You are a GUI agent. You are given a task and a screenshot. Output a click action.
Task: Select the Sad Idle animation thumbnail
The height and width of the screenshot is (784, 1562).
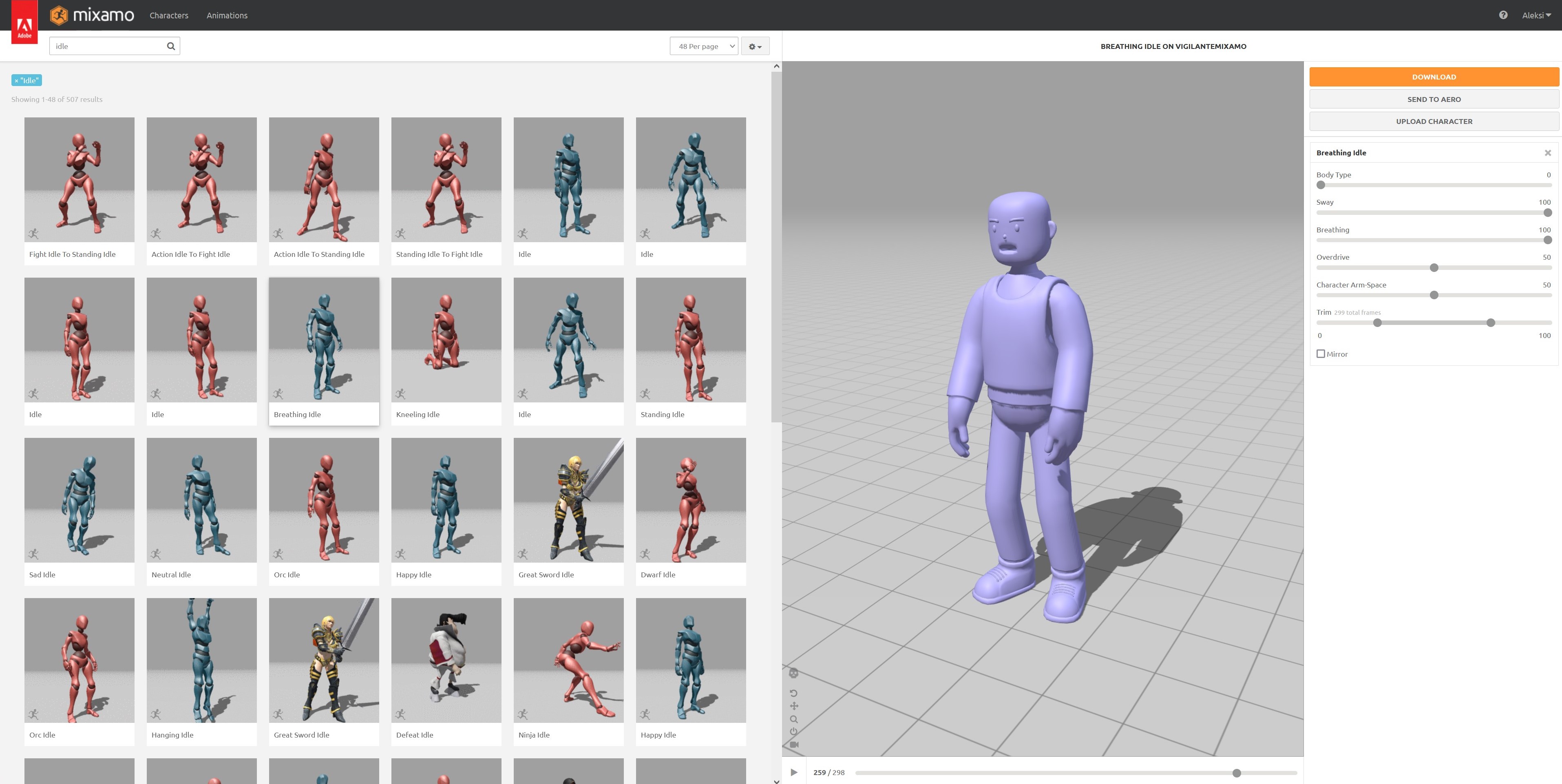coord(80,500)
